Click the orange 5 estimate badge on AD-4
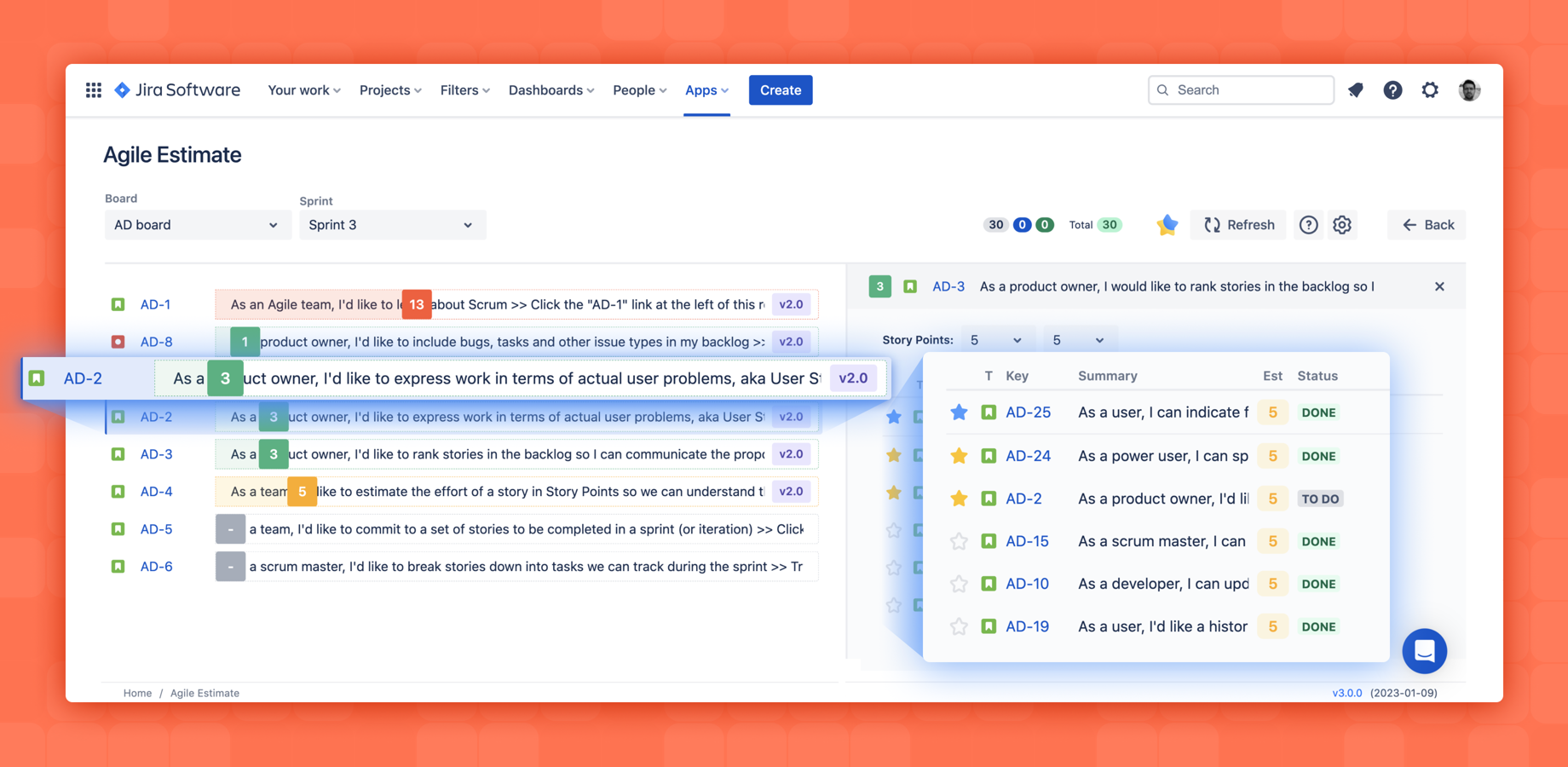 [302, 492]
